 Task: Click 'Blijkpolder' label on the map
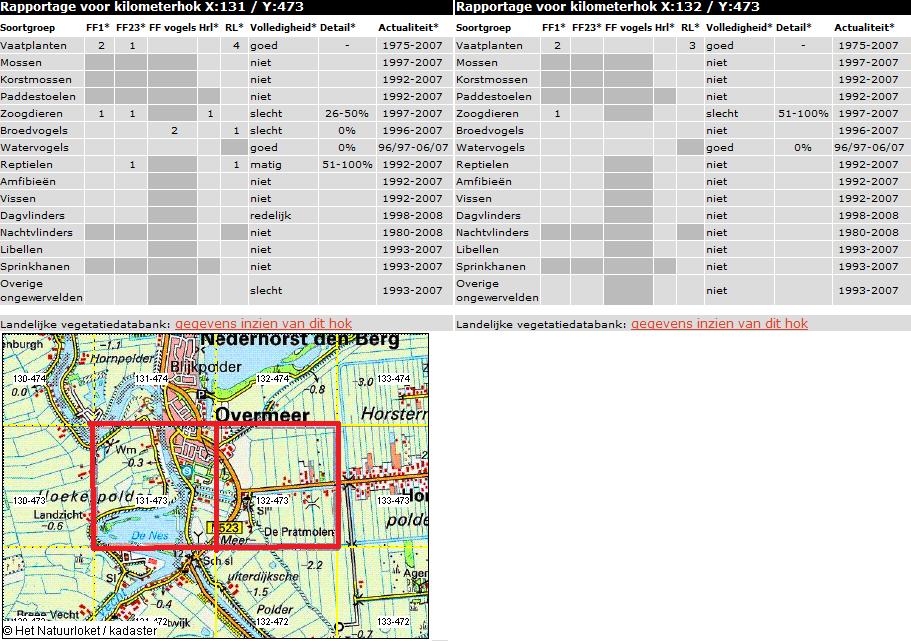[206, 367]
